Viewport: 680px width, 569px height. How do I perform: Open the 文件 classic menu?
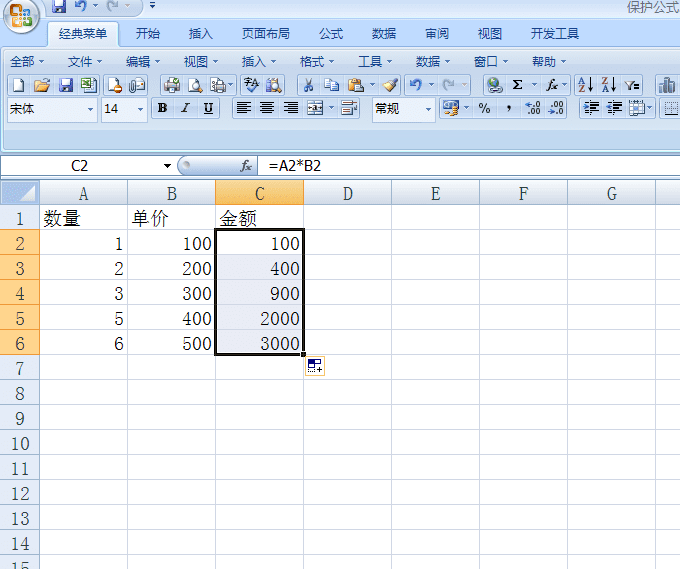click(x=85, y=62)
